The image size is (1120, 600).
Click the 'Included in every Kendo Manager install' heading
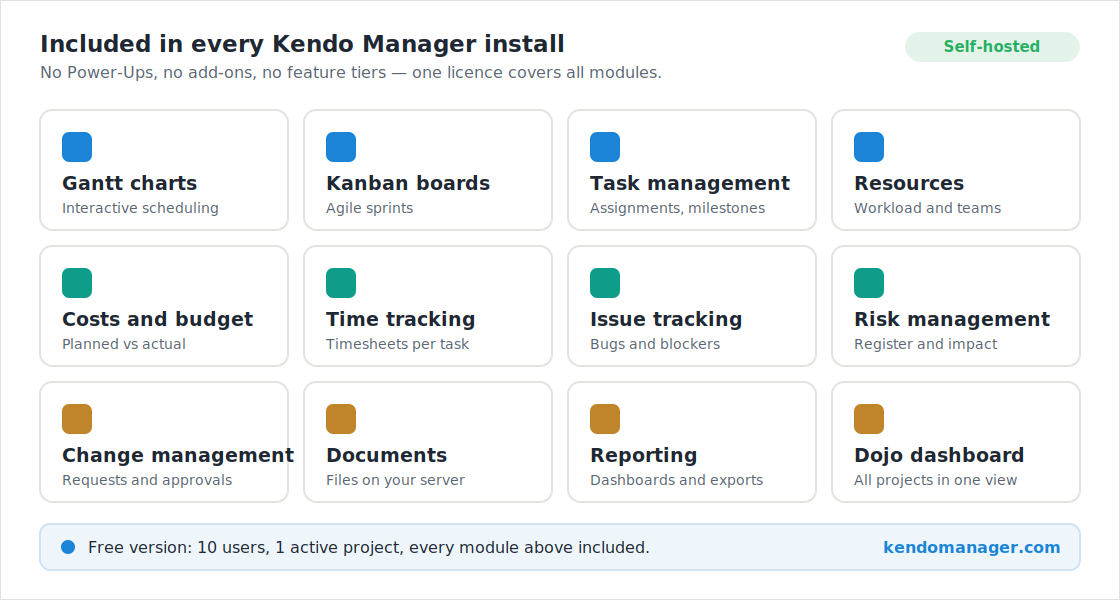pyautogui.click(x=302, y=44)
